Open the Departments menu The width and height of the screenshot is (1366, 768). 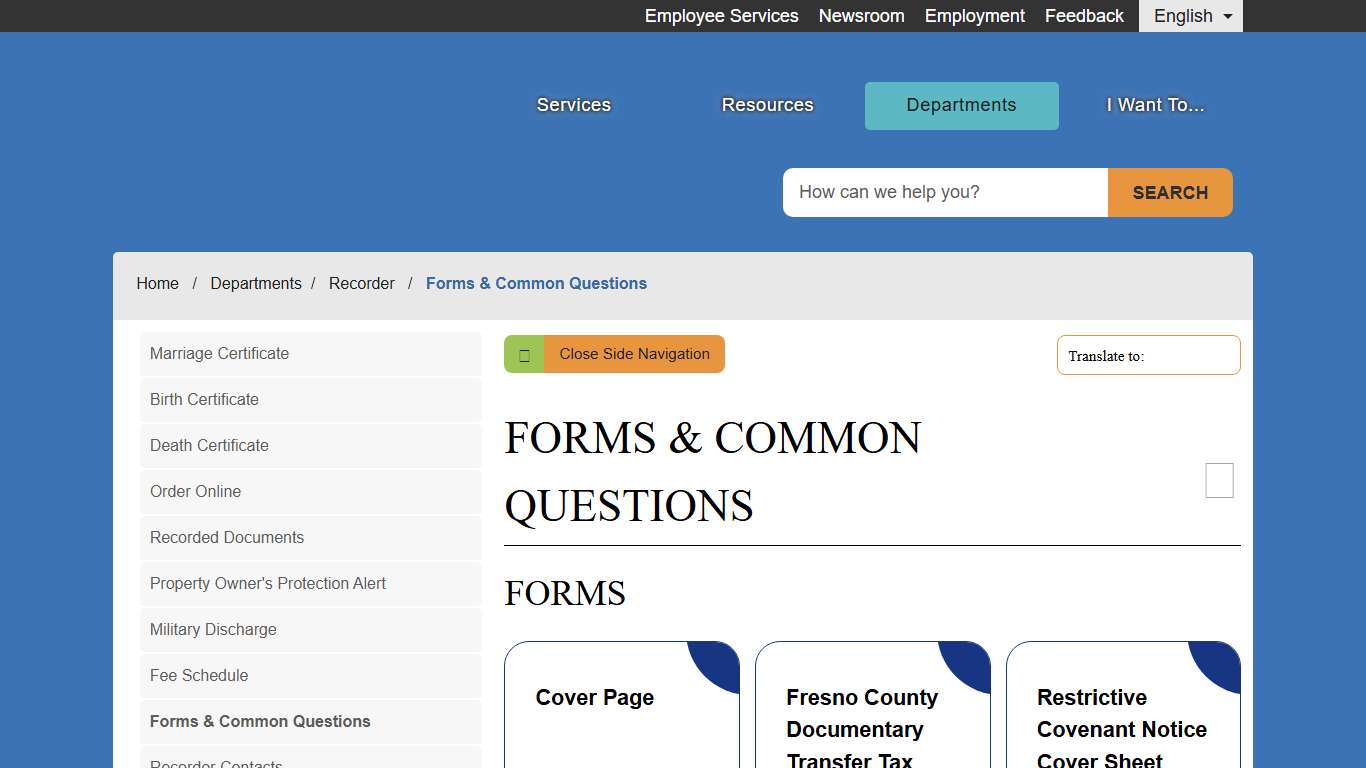pos(960,105)
